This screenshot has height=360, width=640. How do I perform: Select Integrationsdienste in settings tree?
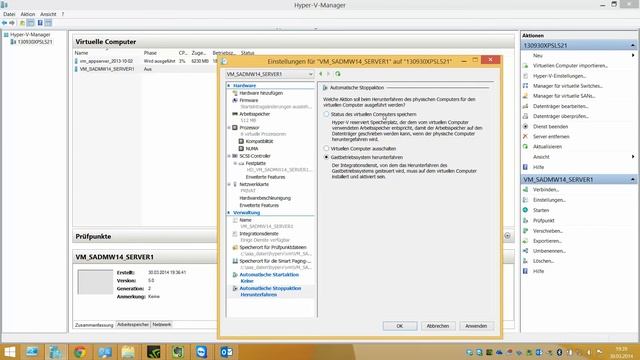tap(259, 234)
